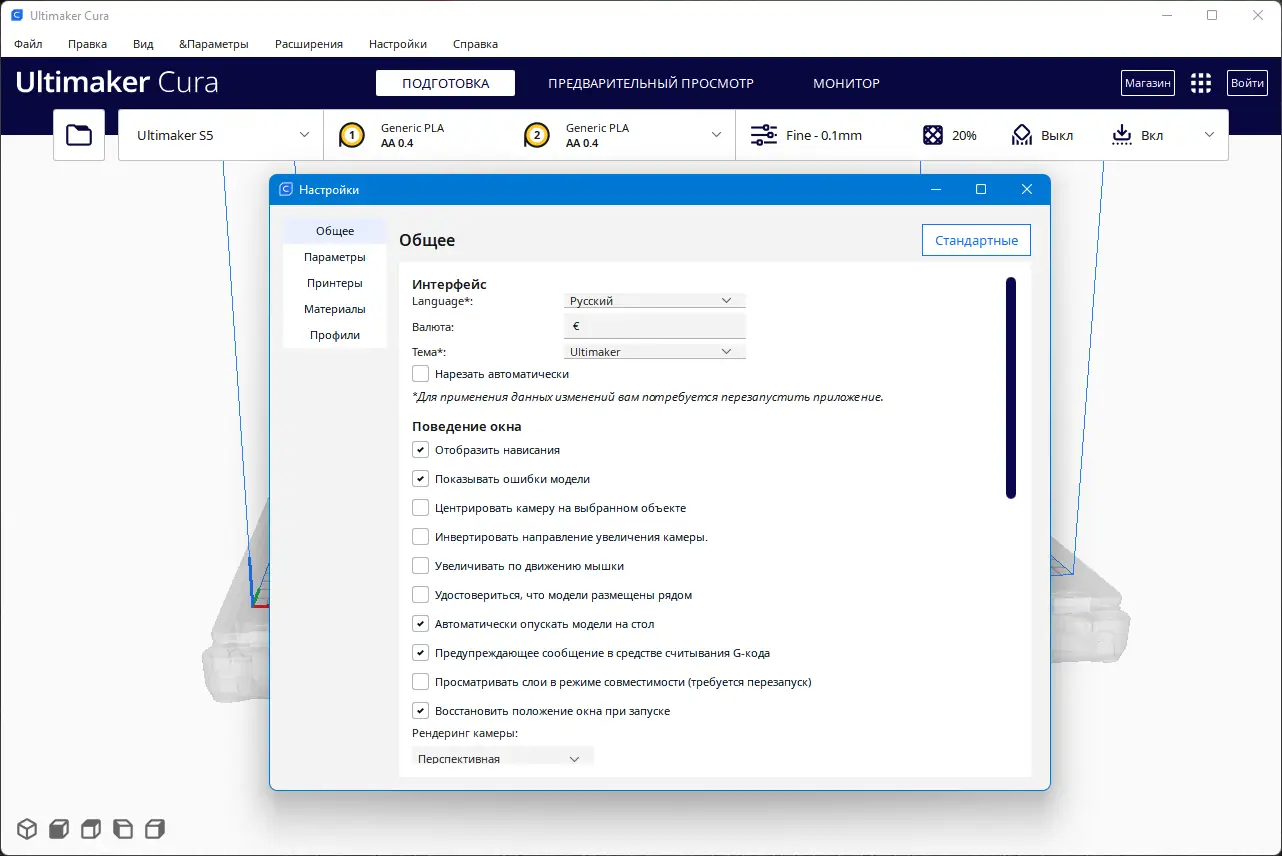This screenshot has height=856, width=1282.
Task: Open the Магазин marketplace
Action: (1147, 83)
